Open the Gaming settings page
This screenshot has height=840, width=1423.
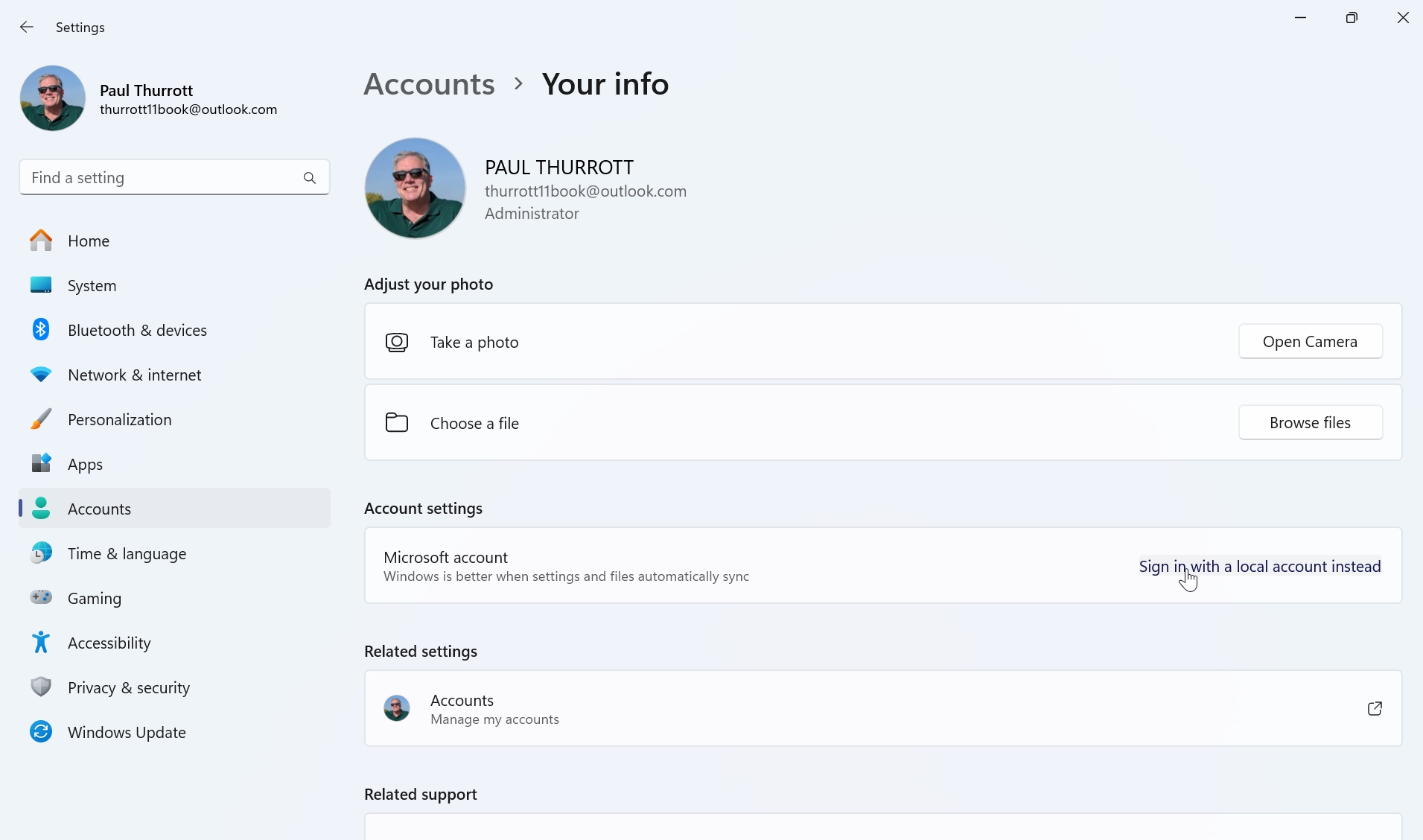[x=94, y=598]
